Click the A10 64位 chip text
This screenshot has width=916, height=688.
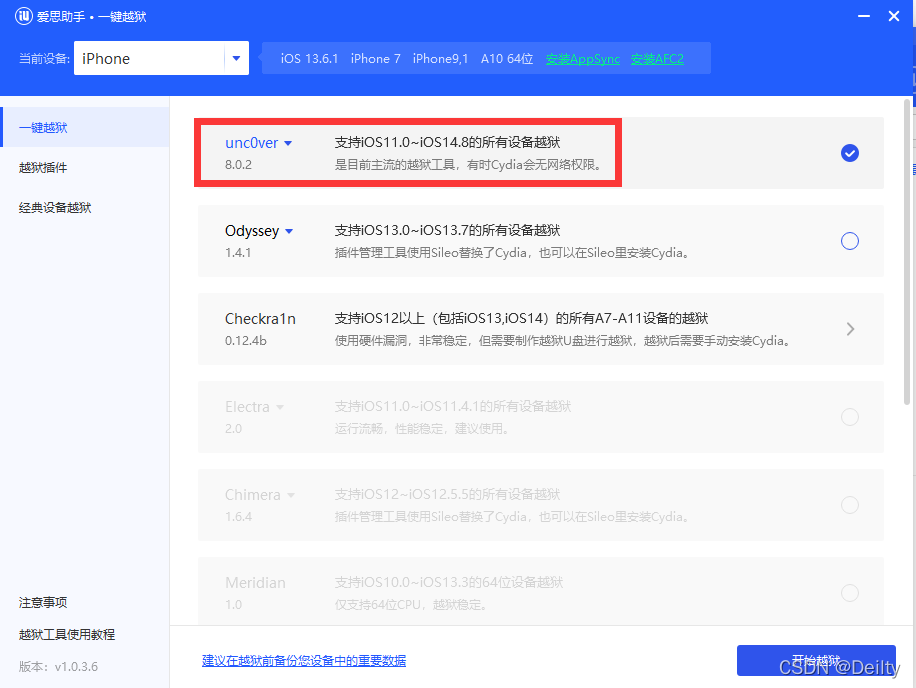pyautogui.click(x=507, y=59)
